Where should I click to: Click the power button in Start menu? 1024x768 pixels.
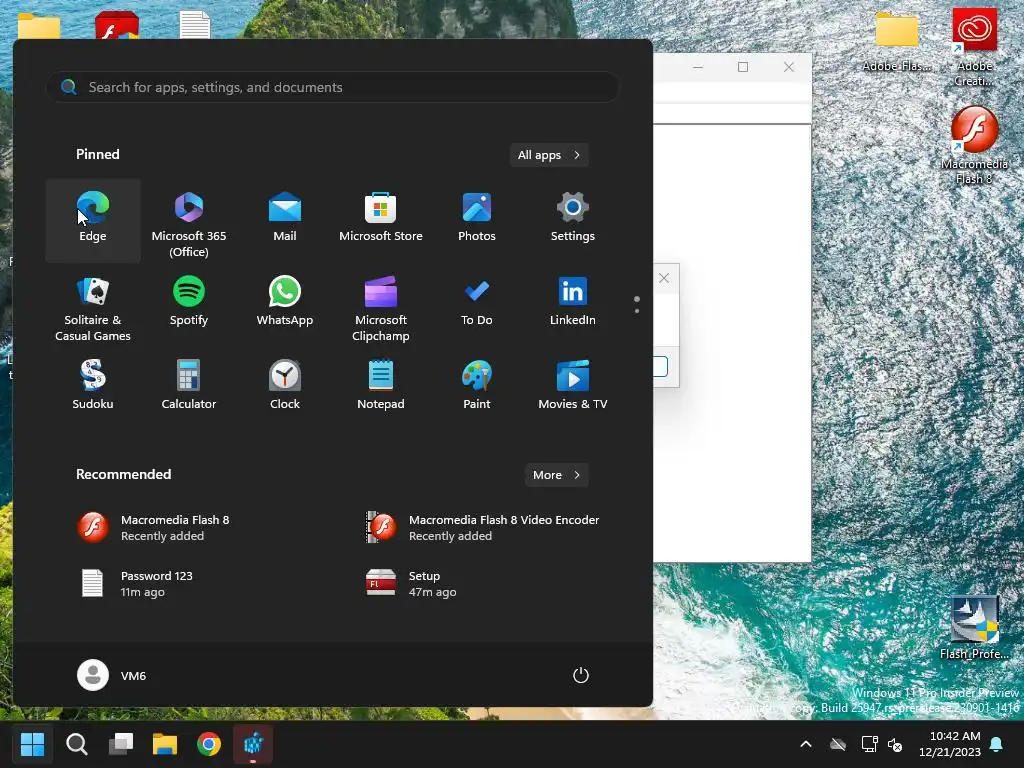click(581, 675)
